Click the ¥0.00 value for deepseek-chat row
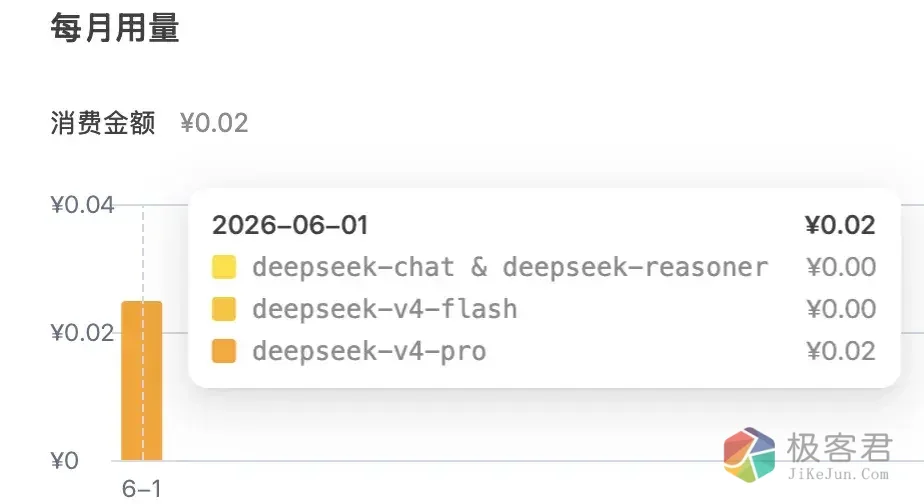This screenshot has width=924, height=504. [x=841, y=267]
